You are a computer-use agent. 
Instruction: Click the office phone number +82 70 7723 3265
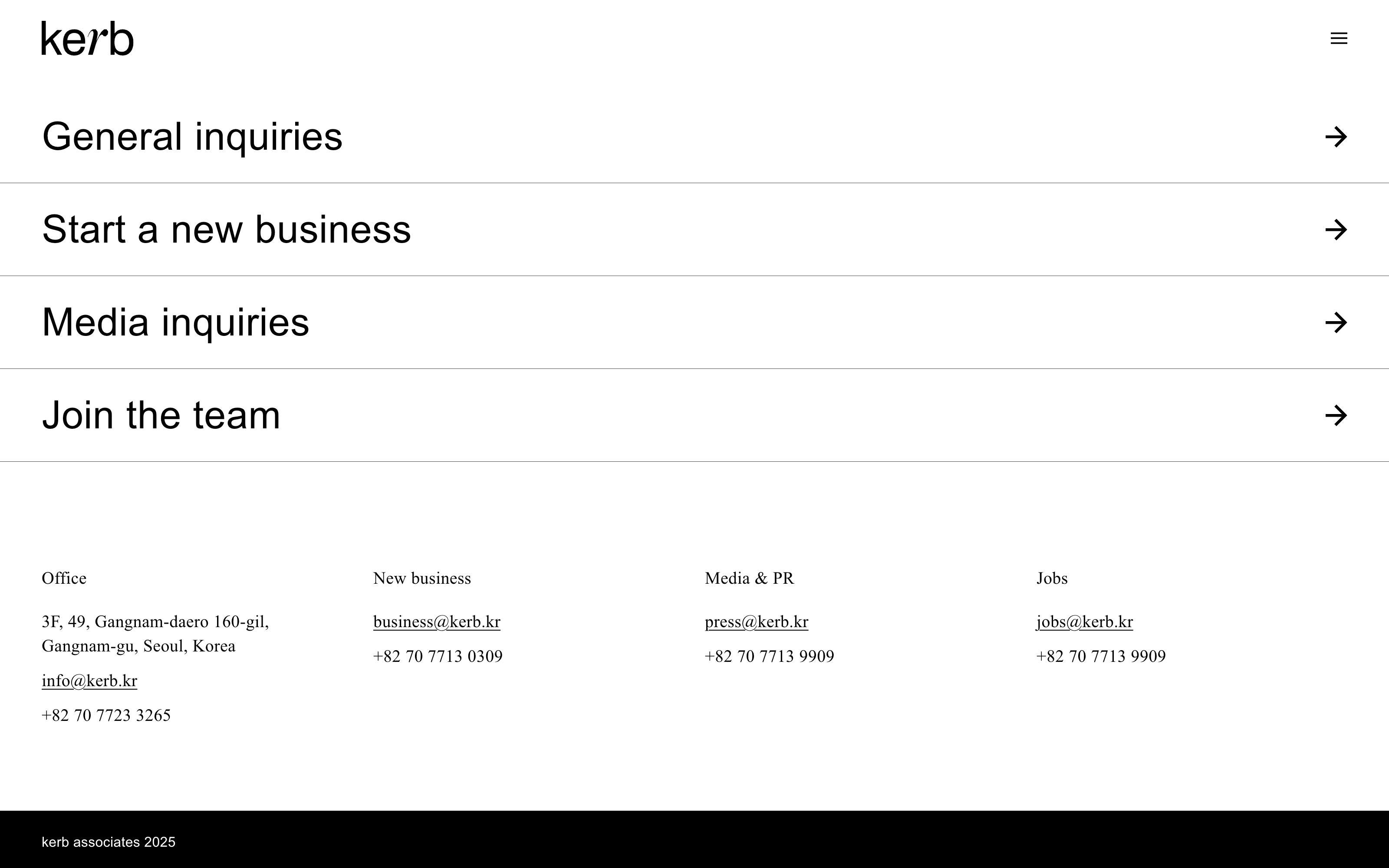[106, 715]
